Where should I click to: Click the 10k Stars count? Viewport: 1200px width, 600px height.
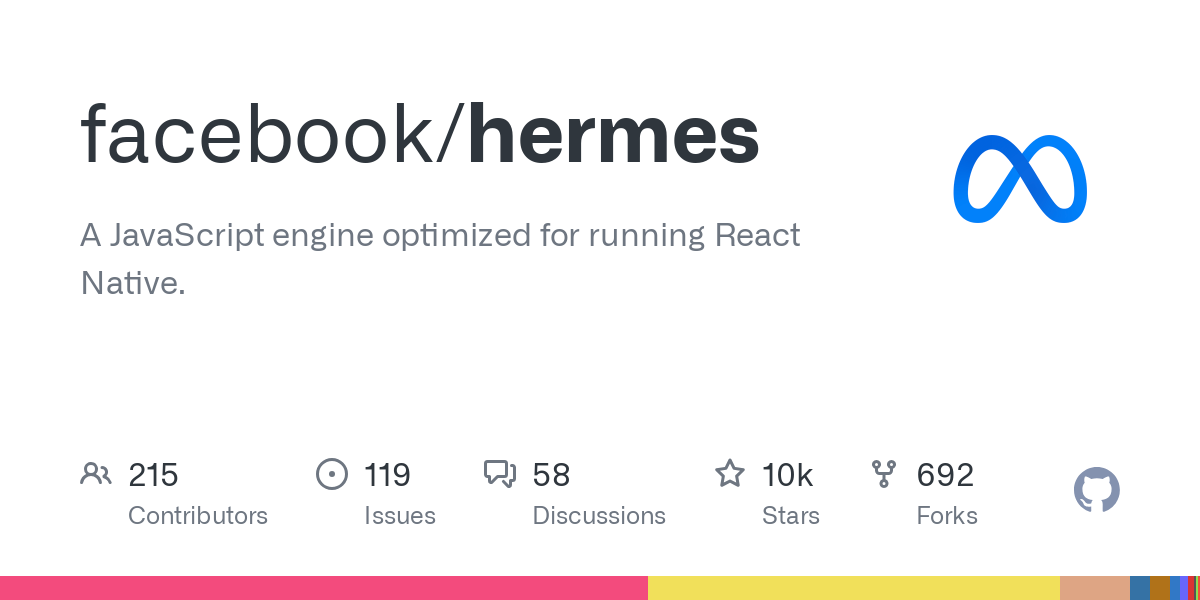pyautogui.click(x=787, y=474)
